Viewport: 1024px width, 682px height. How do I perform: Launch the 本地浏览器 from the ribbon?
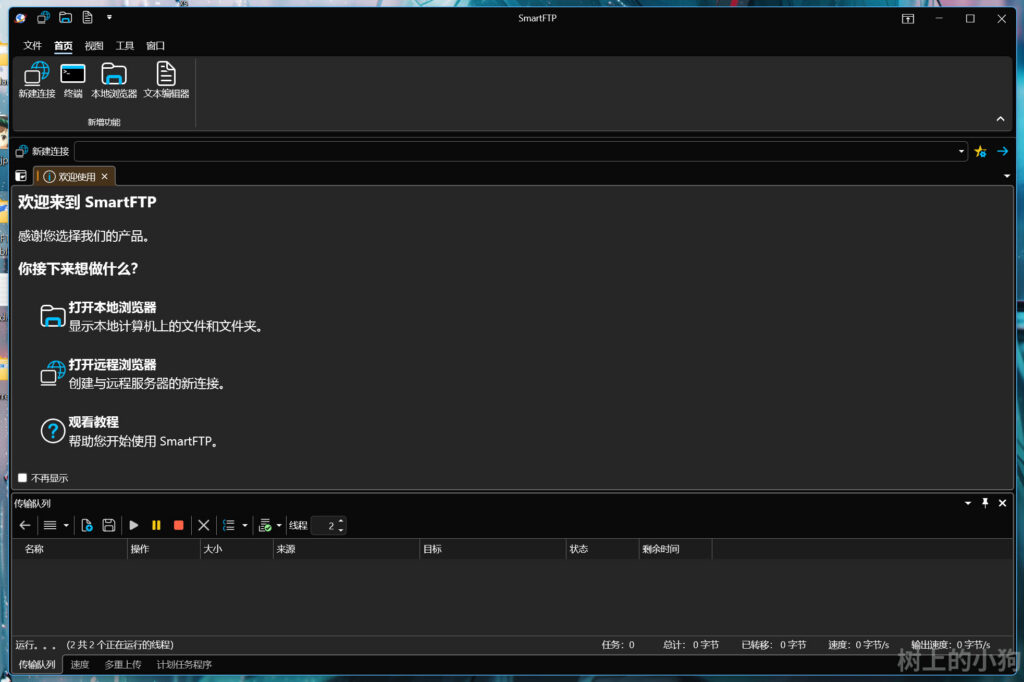(x=114, y=74)
